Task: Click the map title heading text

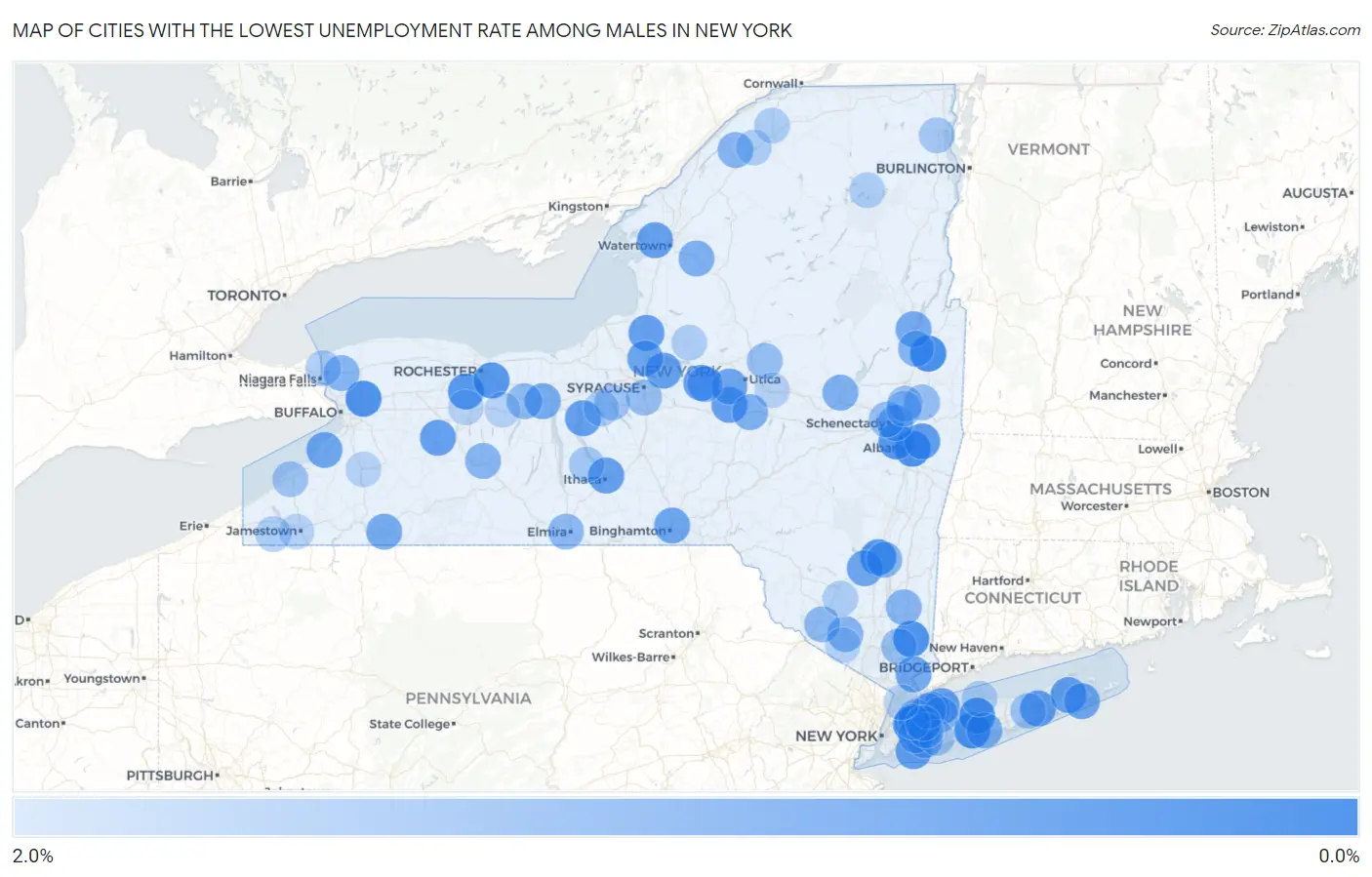Action: [x=402, y=30]
